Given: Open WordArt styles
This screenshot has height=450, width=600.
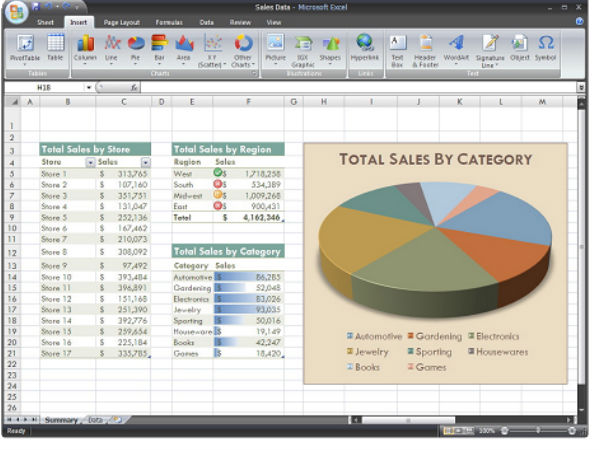Looking at the screenshot, I should [x=455, y=47].
